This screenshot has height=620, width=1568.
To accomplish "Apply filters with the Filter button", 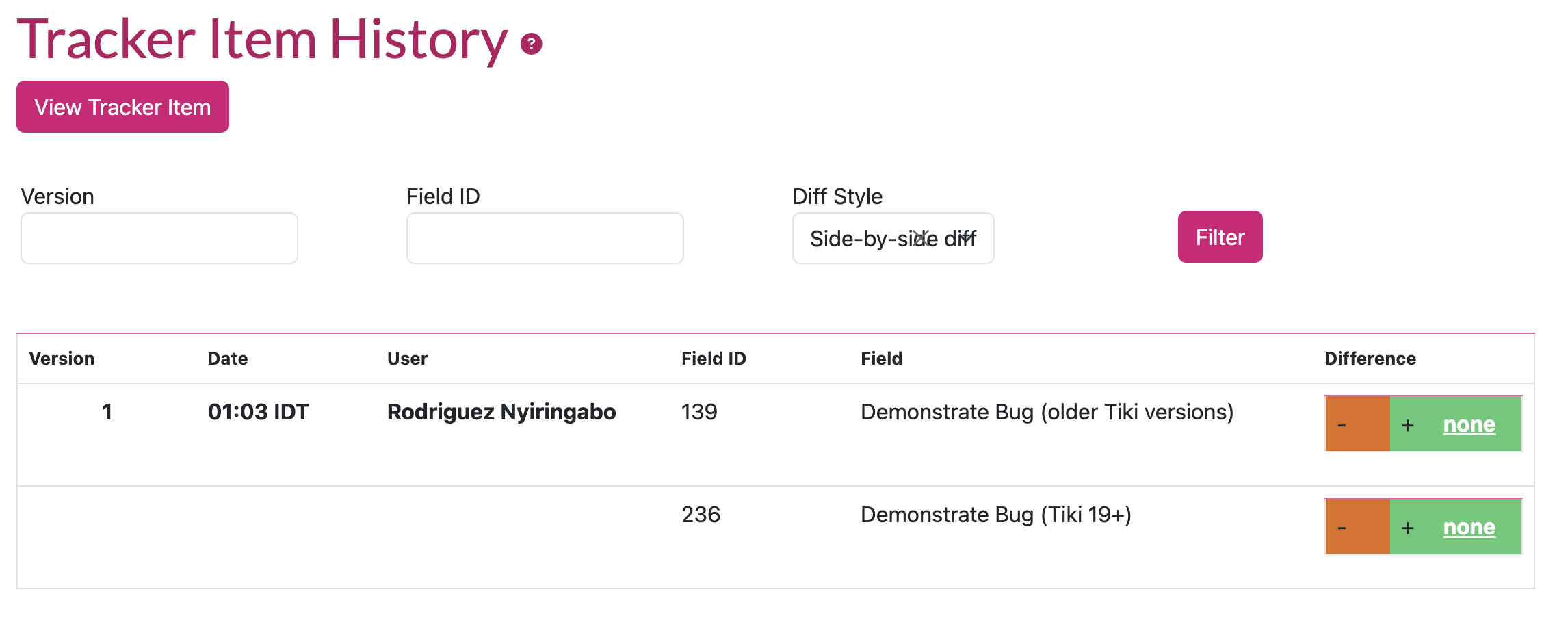I will tap(1220, 237).
